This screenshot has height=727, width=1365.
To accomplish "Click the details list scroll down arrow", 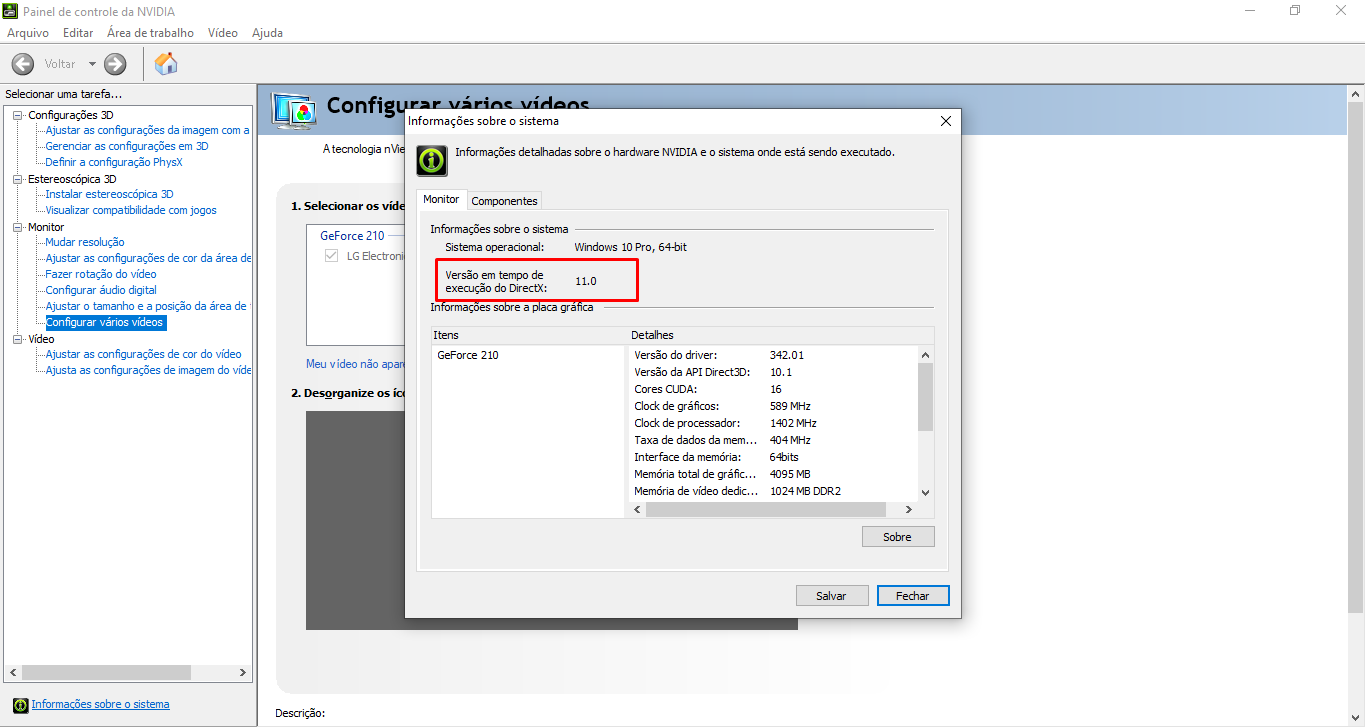I will [925, 492].
